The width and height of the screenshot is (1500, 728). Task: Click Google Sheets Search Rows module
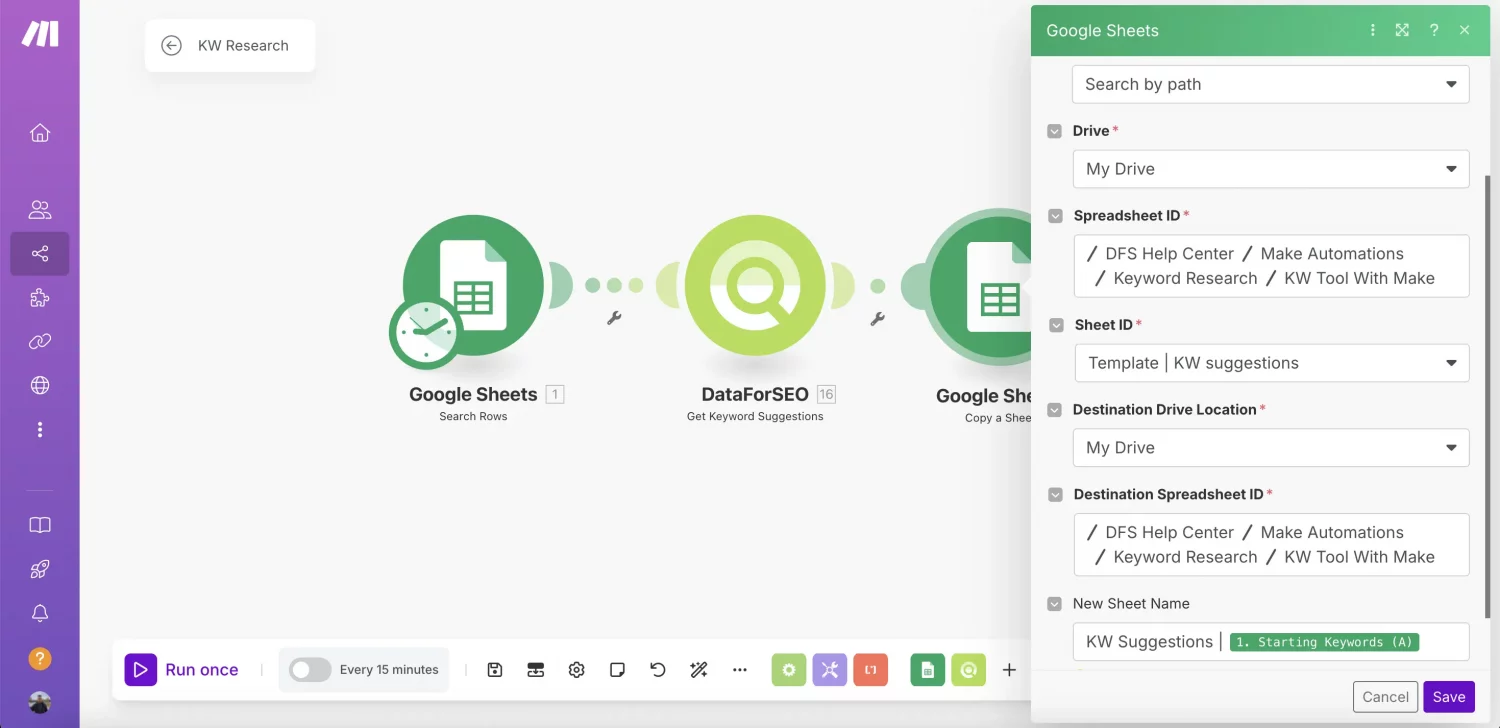pos(473,285)
